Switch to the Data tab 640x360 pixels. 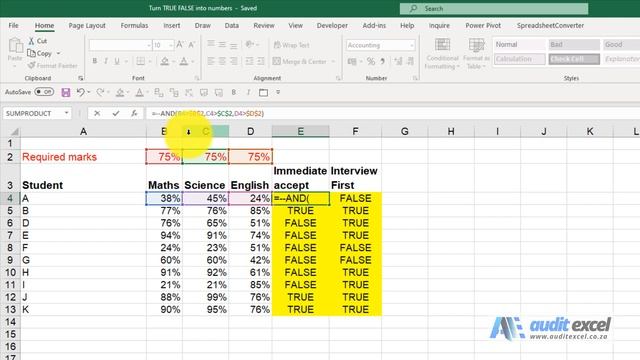point(231,25)
